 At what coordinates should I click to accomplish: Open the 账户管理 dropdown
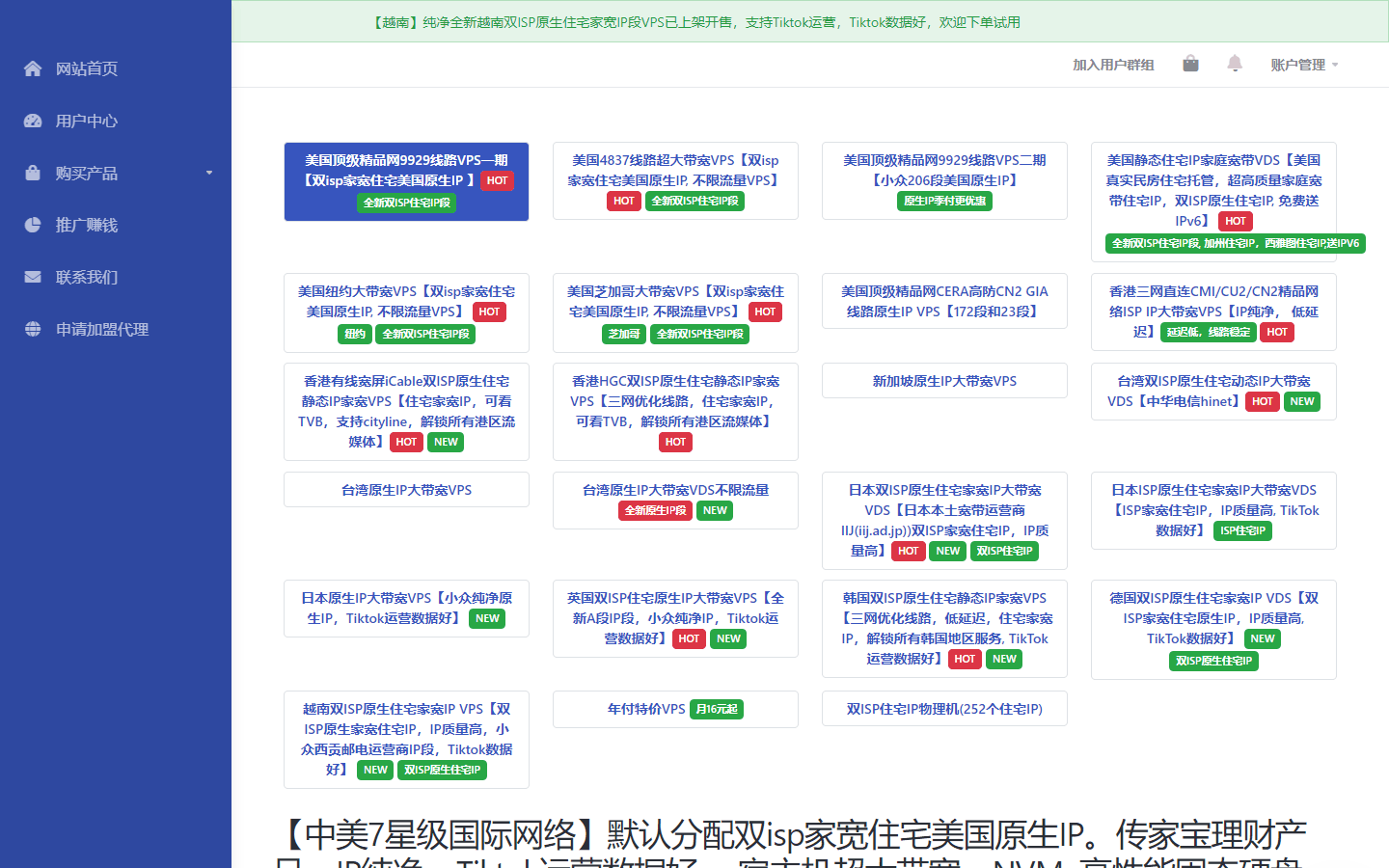1304,65
